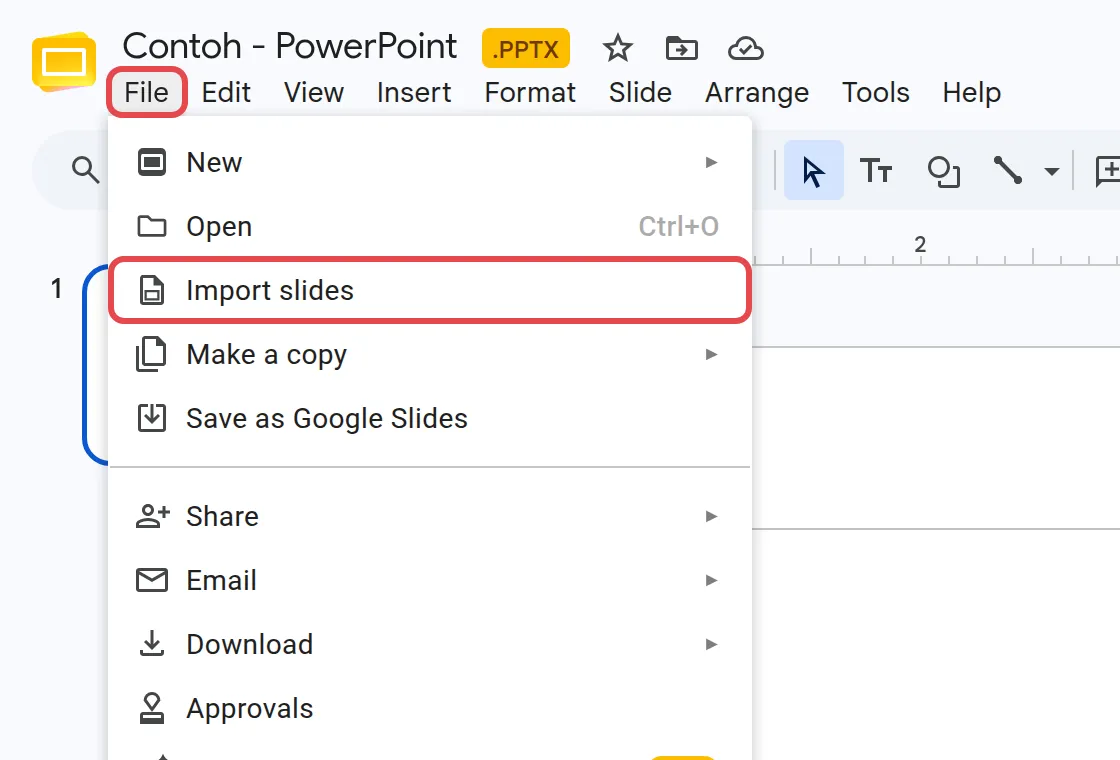This screenshot has width=1120, height=760.
Task: Star the Contoh - PowerPoint document
Action: click(617, 49)
